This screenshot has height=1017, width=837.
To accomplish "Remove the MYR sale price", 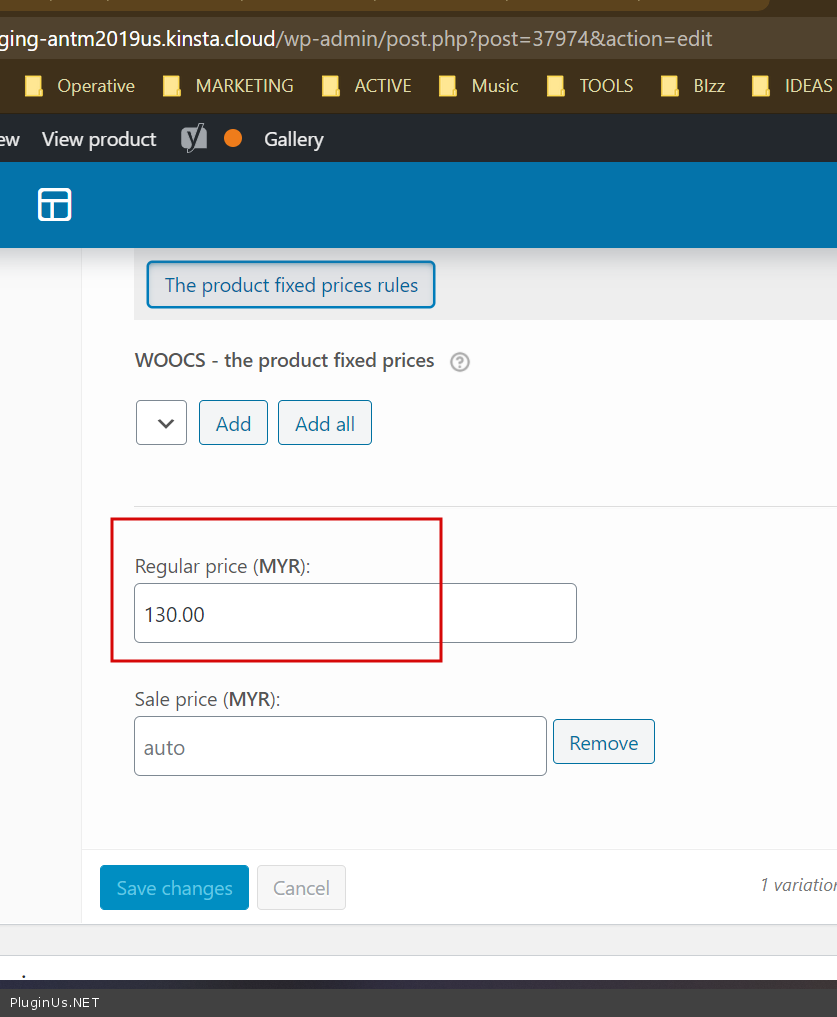I will point(603,743).
